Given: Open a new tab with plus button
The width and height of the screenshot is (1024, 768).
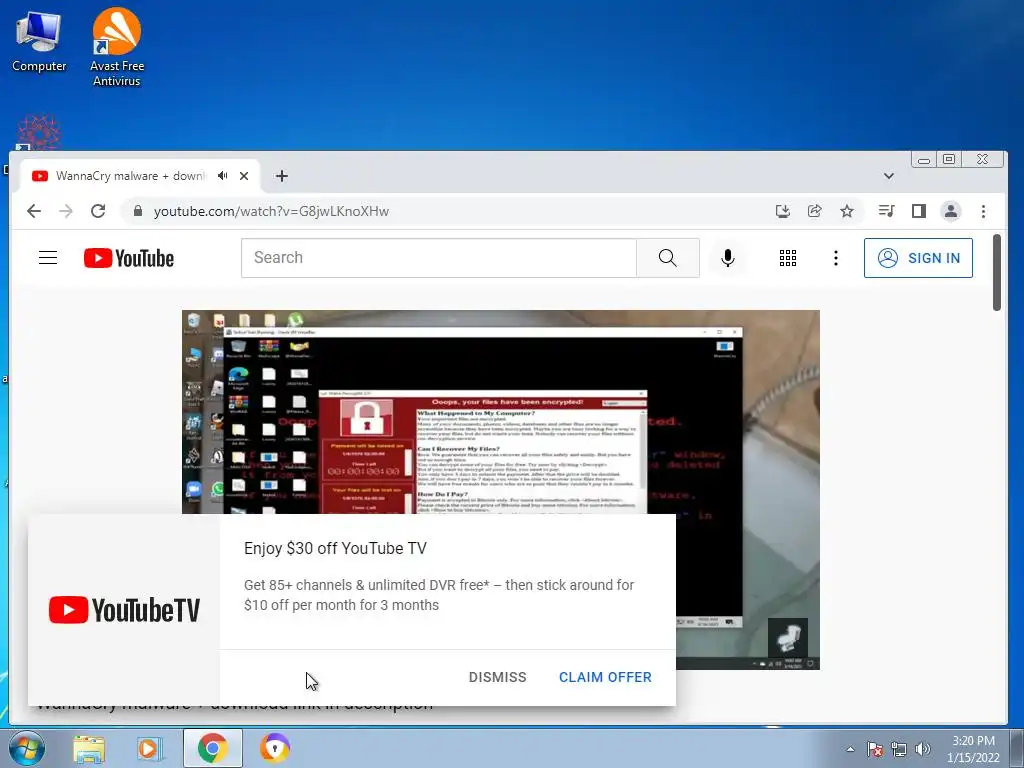Looking at the screenshot, I should click(x=281, y=176).
